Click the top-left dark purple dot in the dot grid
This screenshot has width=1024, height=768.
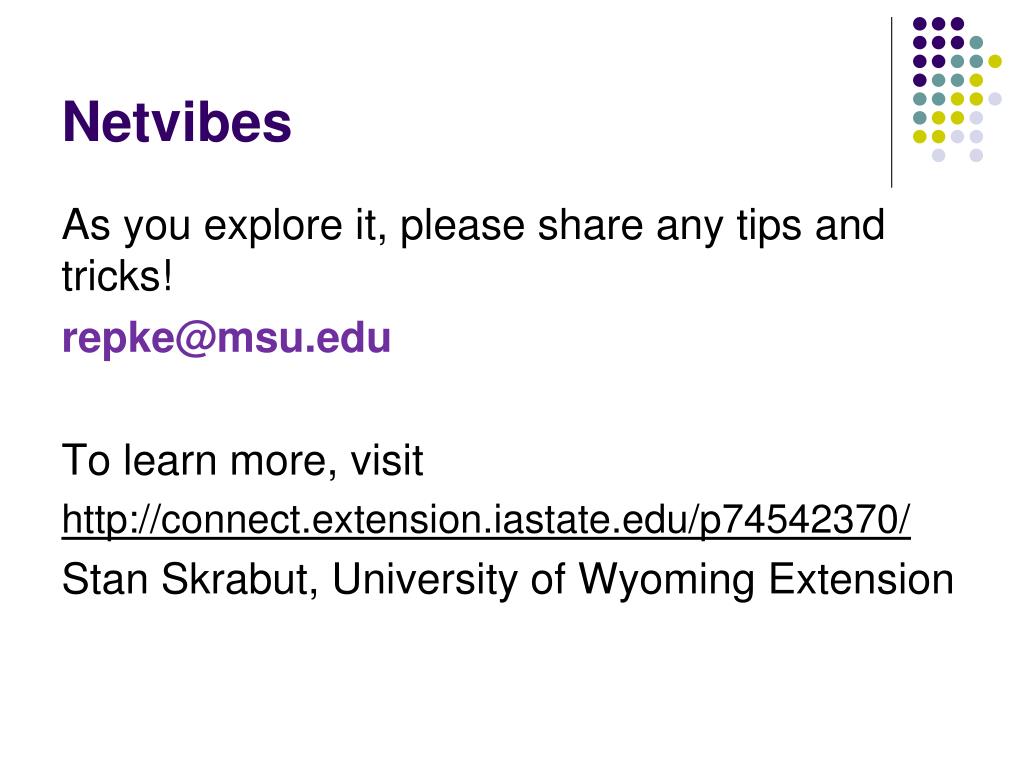[920, 24]
